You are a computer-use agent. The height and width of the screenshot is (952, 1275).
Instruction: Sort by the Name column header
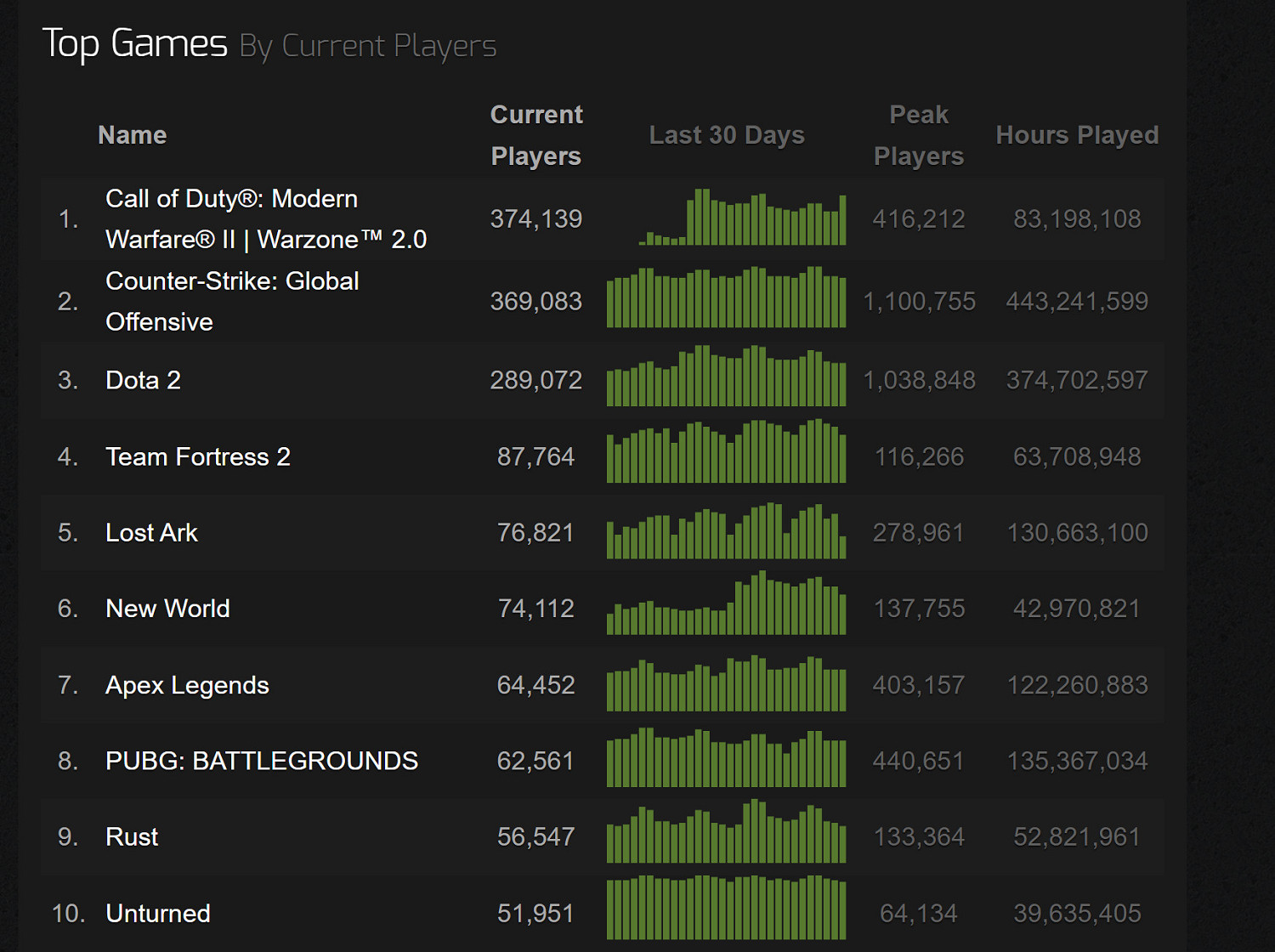pyautogui.click(x=132, y=135)
